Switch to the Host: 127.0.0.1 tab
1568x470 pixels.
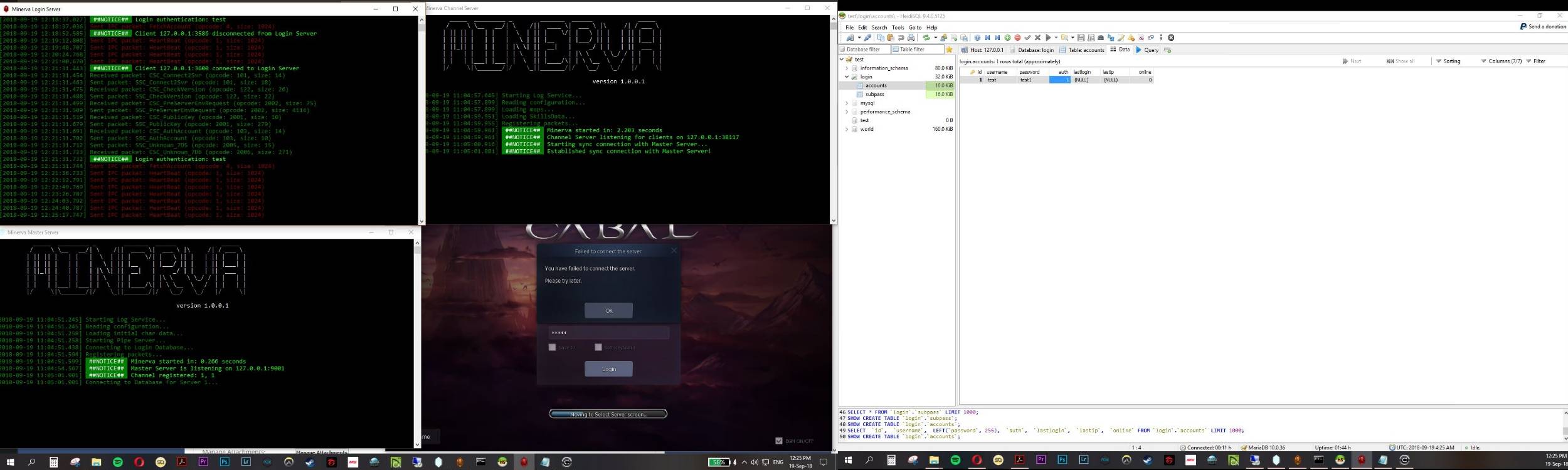[982, 50]
